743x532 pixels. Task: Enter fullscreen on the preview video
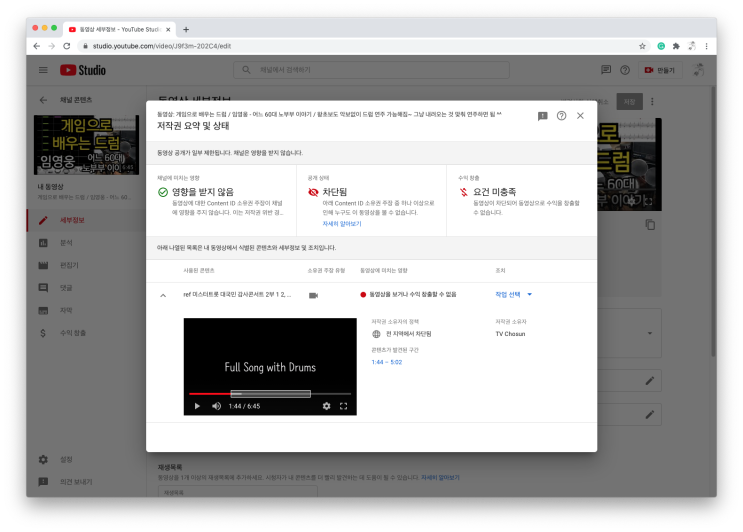(344, 406)
